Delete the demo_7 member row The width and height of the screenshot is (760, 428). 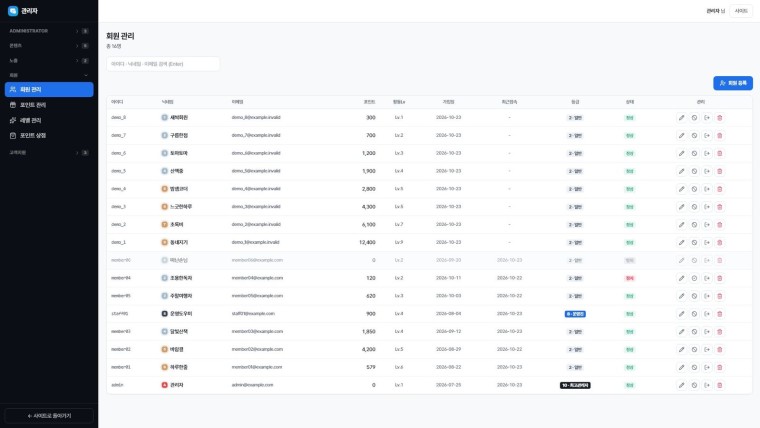[719, 136]
